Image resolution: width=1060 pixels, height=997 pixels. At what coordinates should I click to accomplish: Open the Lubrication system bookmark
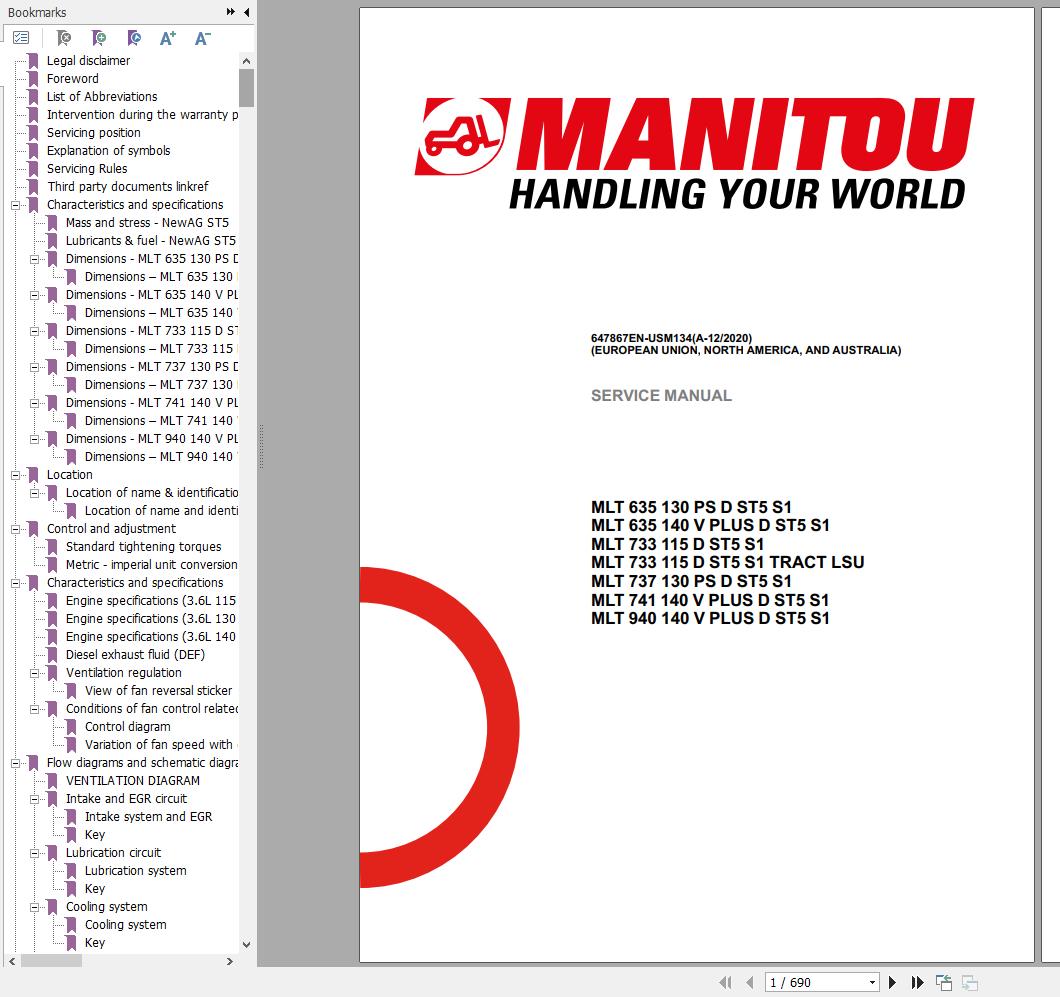pyautogui.click(x=135, y=871)
